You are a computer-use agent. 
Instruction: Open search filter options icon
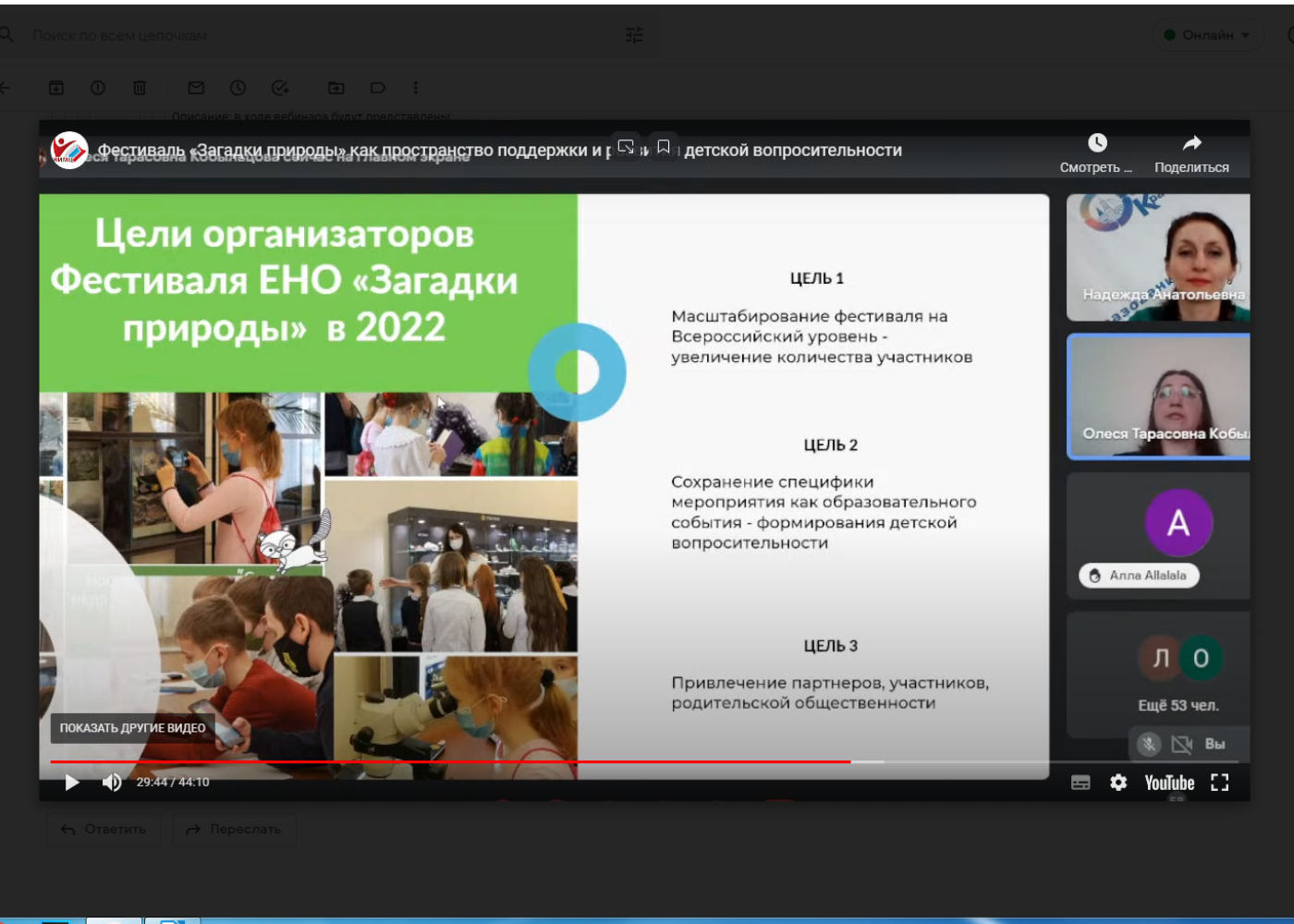[x=634, y=35]
